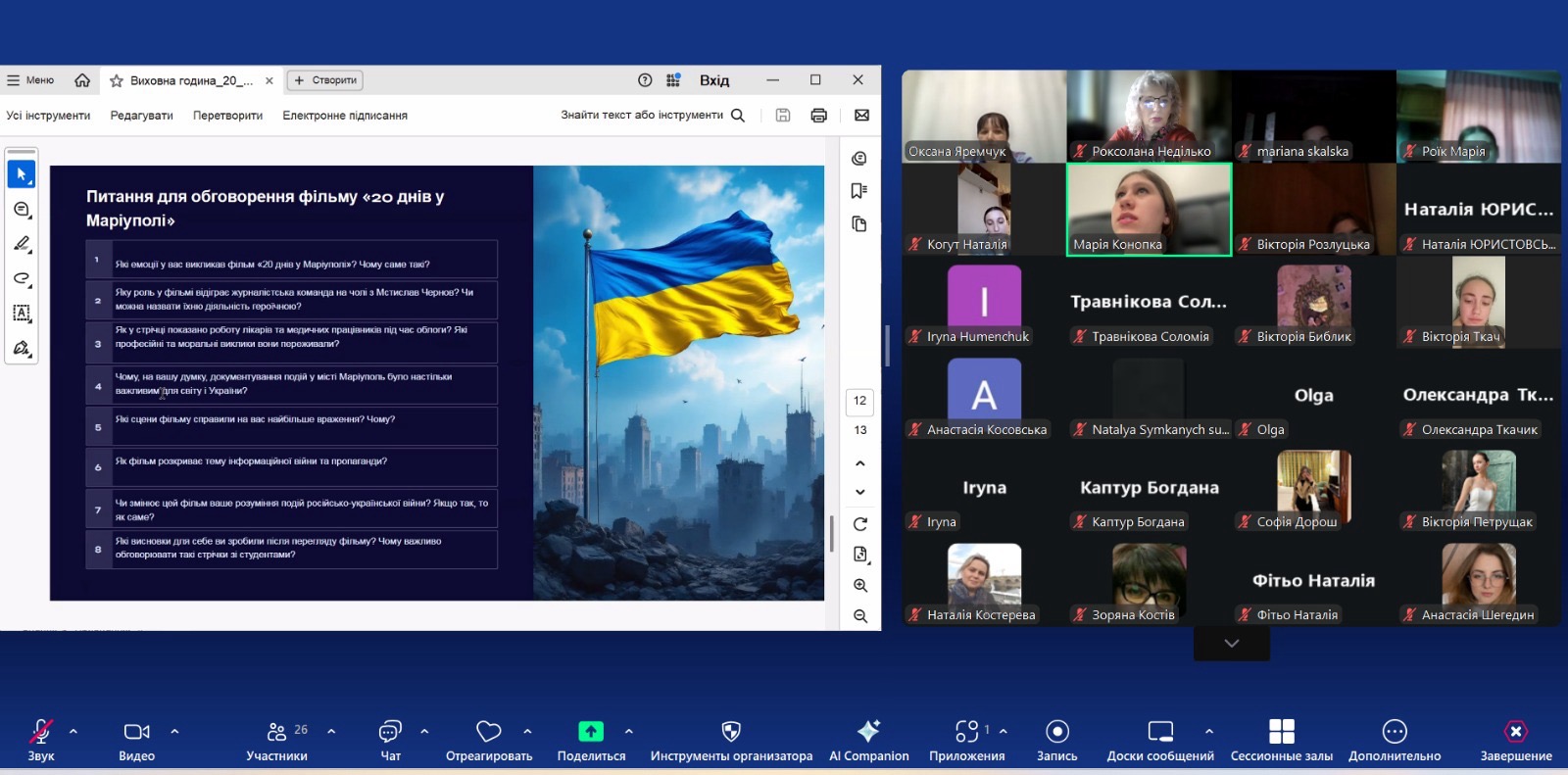
Task: Click the PDF vertical scrollbar handle
Action: pyautogui.click(x=831, y=533)
